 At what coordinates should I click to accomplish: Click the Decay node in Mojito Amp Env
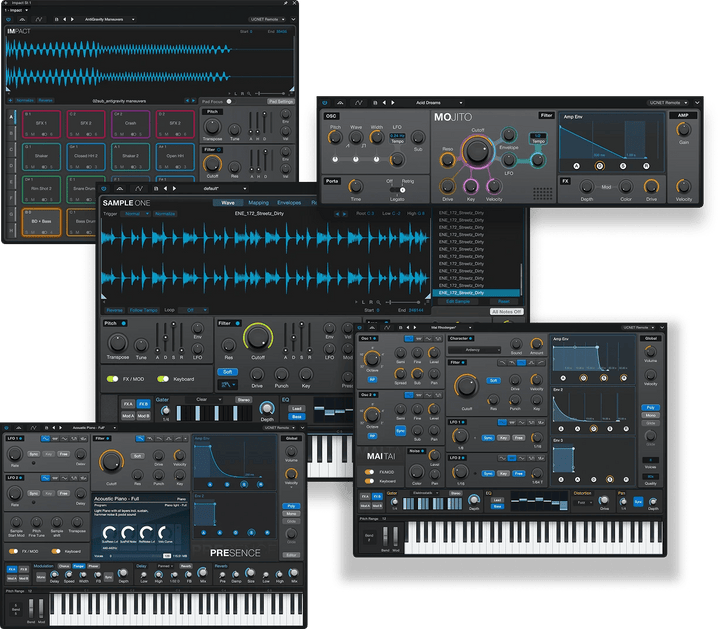coord(599,166)
